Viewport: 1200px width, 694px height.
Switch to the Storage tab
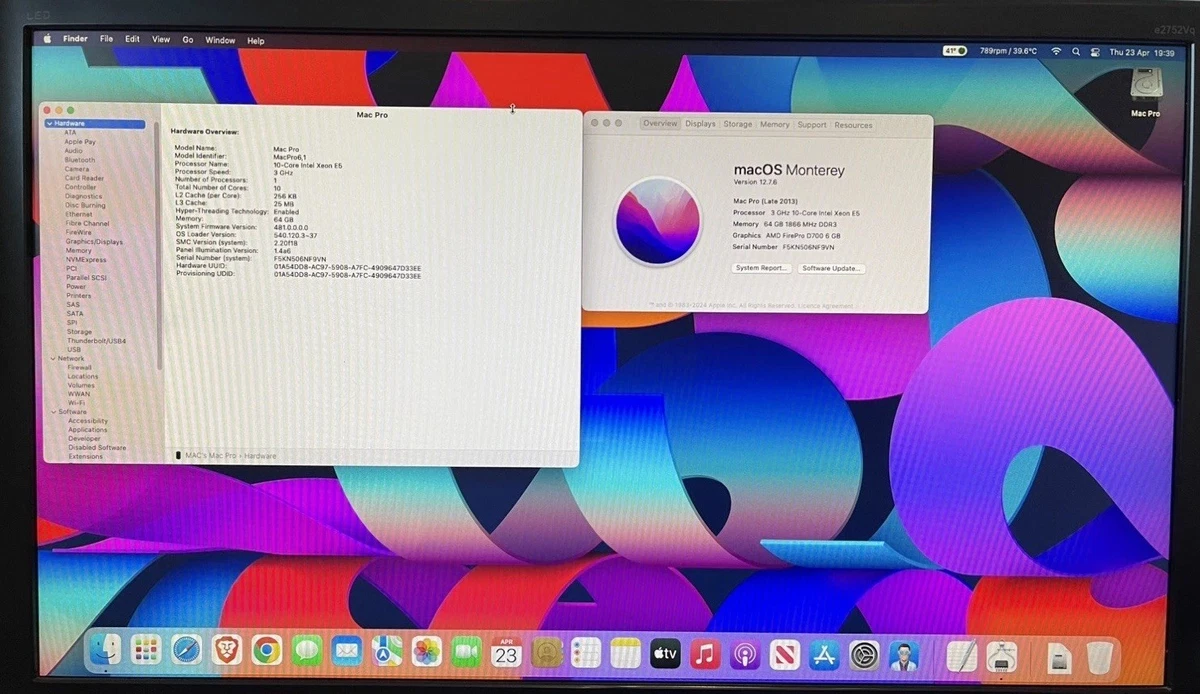(x=738, y=124)
